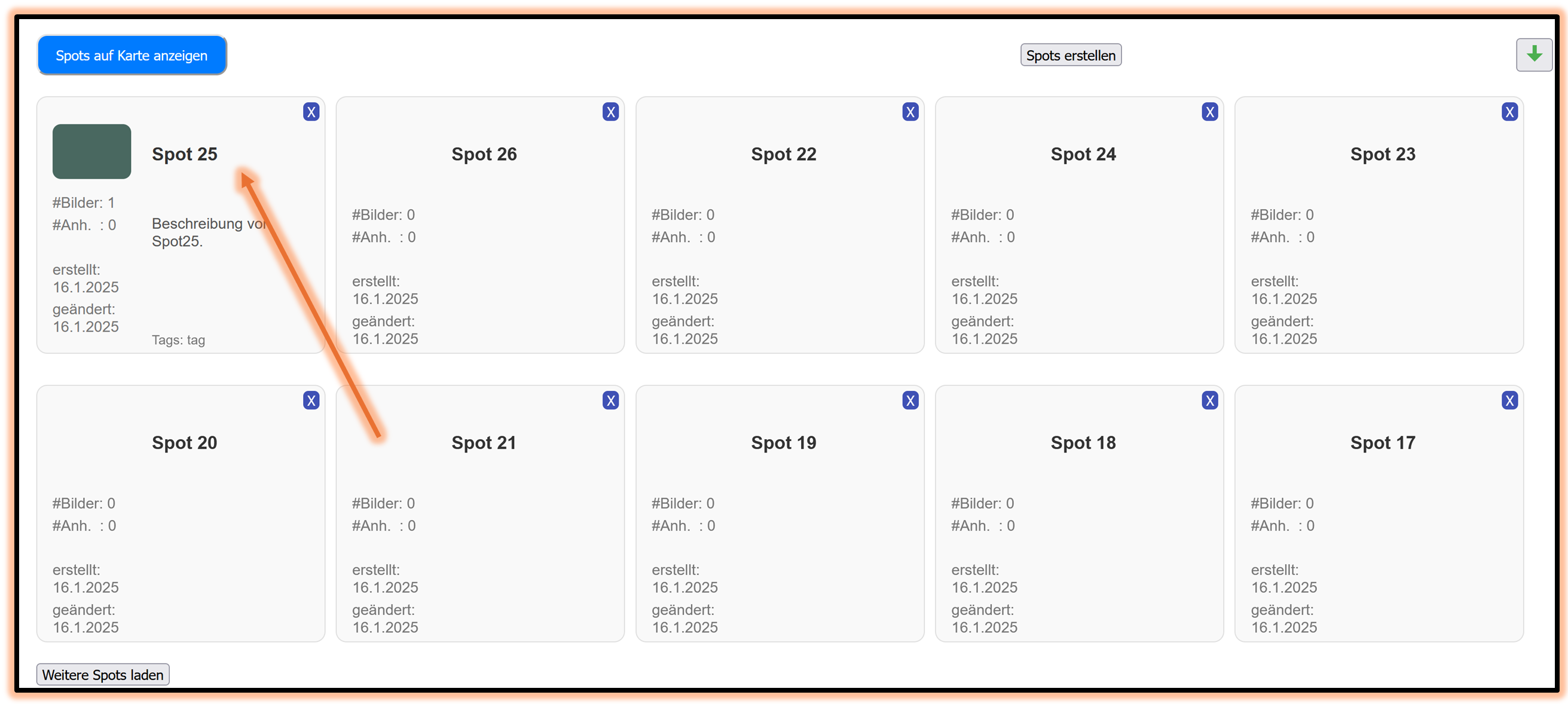Click the X icon on Spot 20
1568x704 pixels.
(x=311, y=400)
